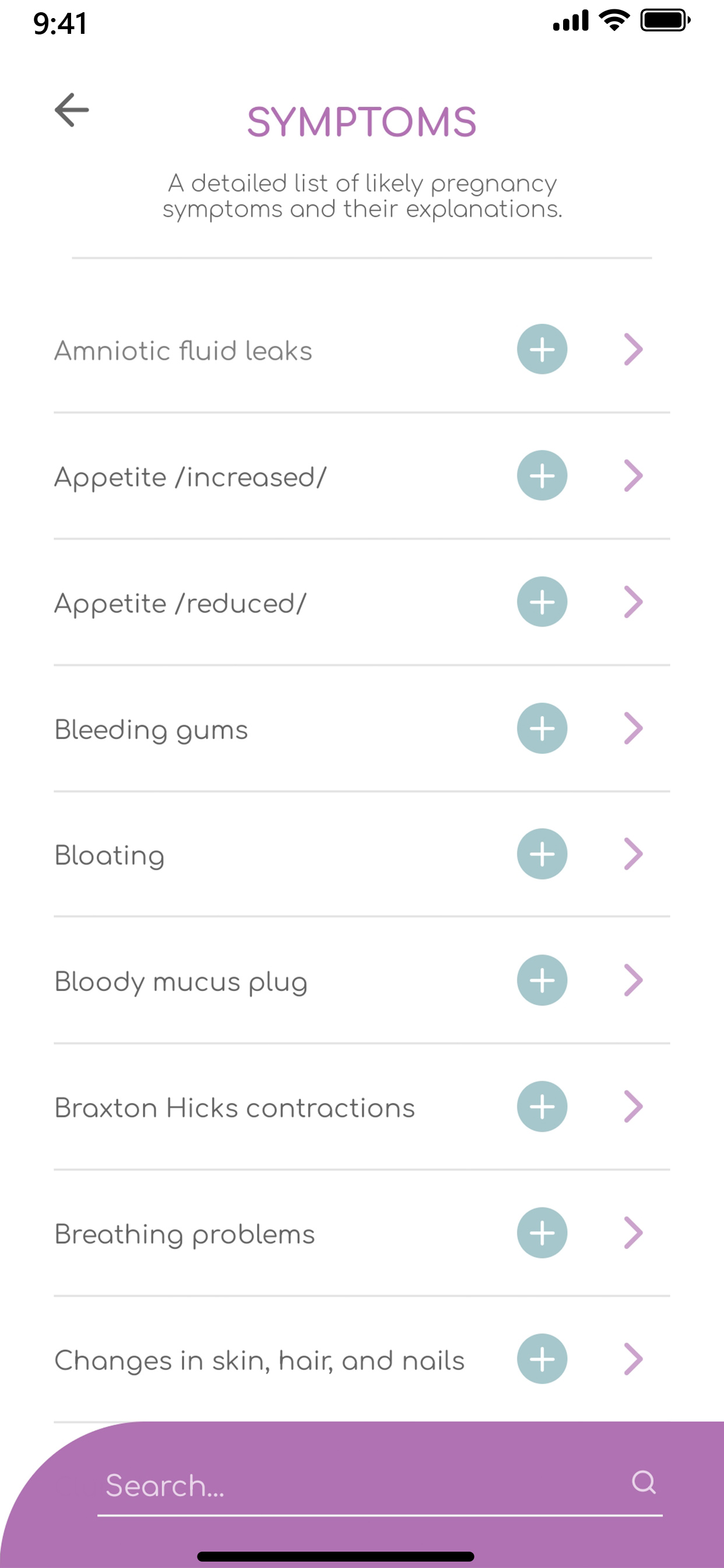Expand Bloody mucus plug chevron arrow
The image size is (724, 1568).
(633, 980)
